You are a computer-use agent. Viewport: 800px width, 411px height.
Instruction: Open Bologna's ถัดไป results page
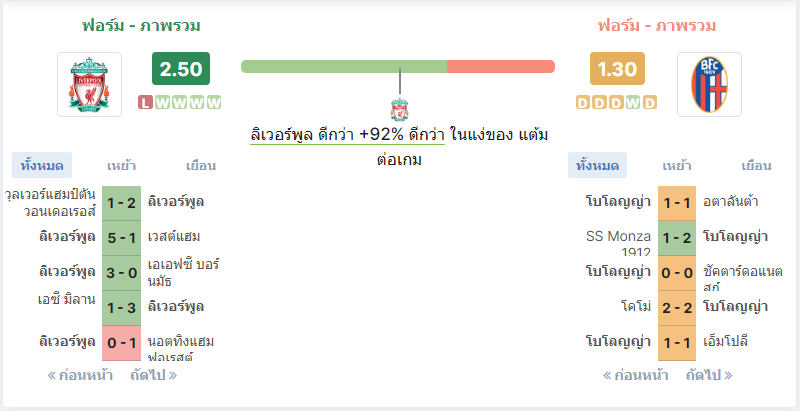[x=709, y=376]
